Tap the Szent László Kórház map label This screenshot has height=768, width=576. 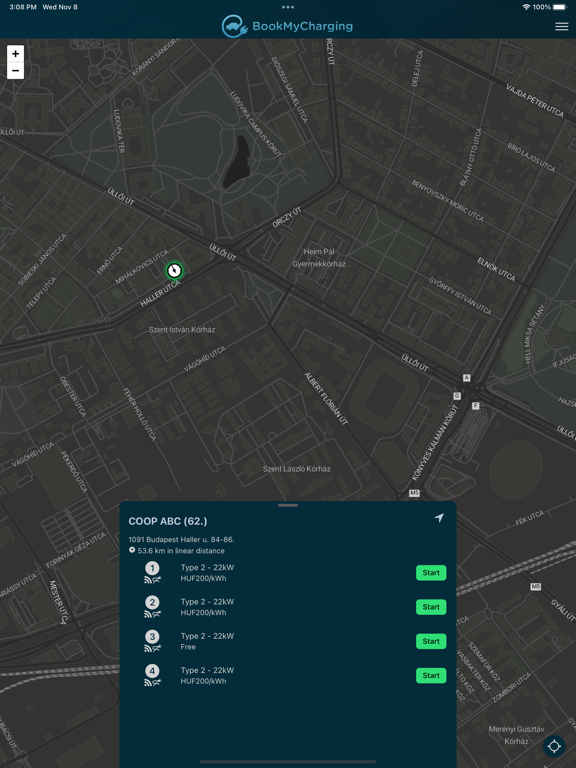[296, 469]
